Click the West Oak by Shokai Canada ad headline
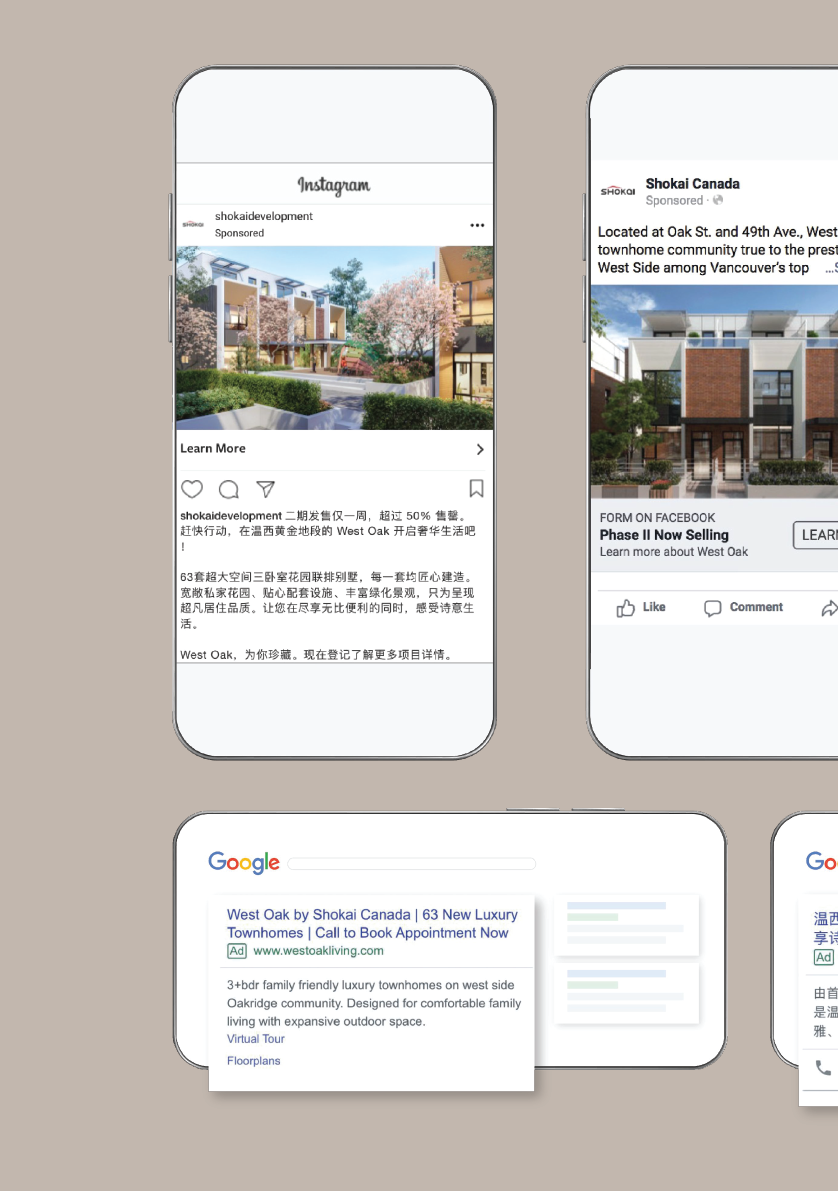Image resolution: width=838 pixels, height=1191 pixels. click(372, 924)
